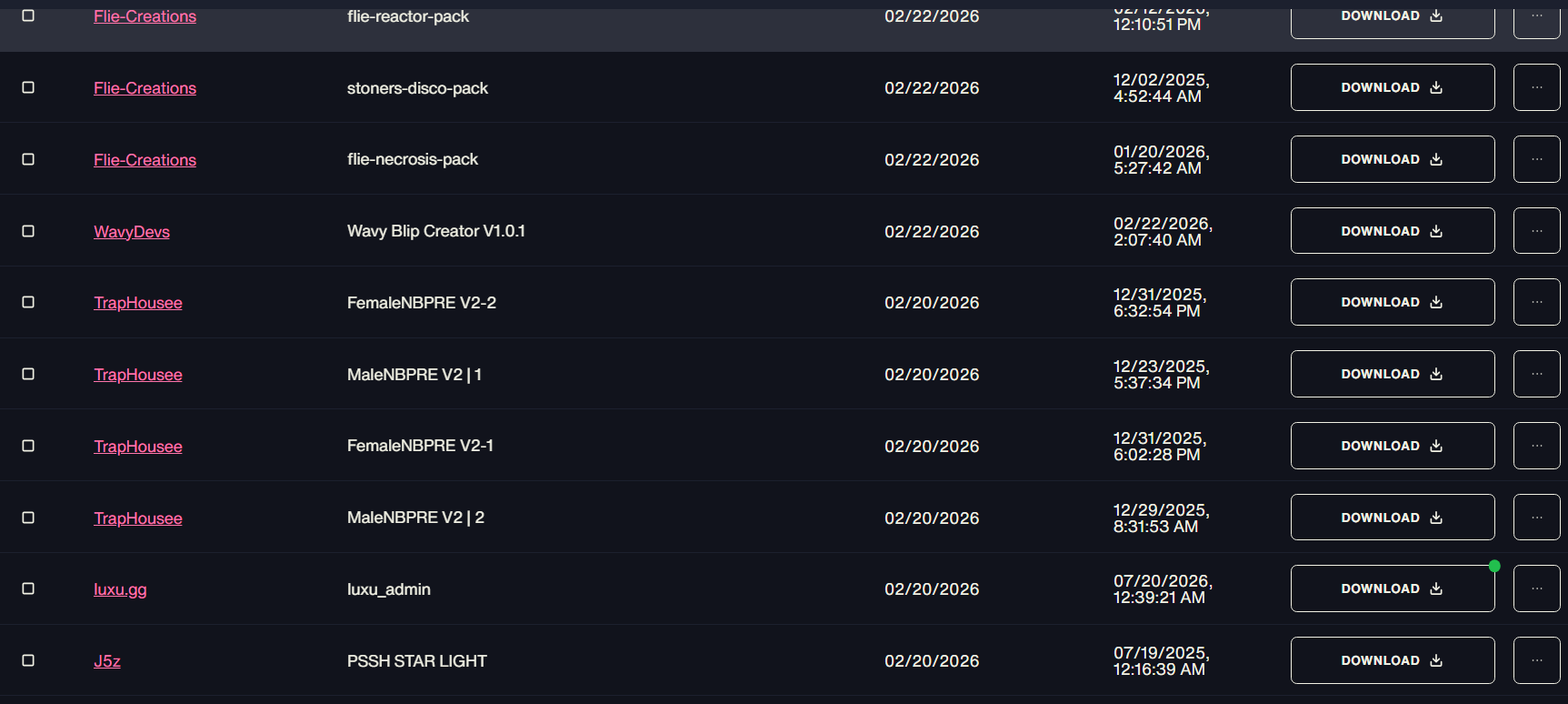Check the box for stoners-disco-pack

pyautogui.click(x=28, y=87)
